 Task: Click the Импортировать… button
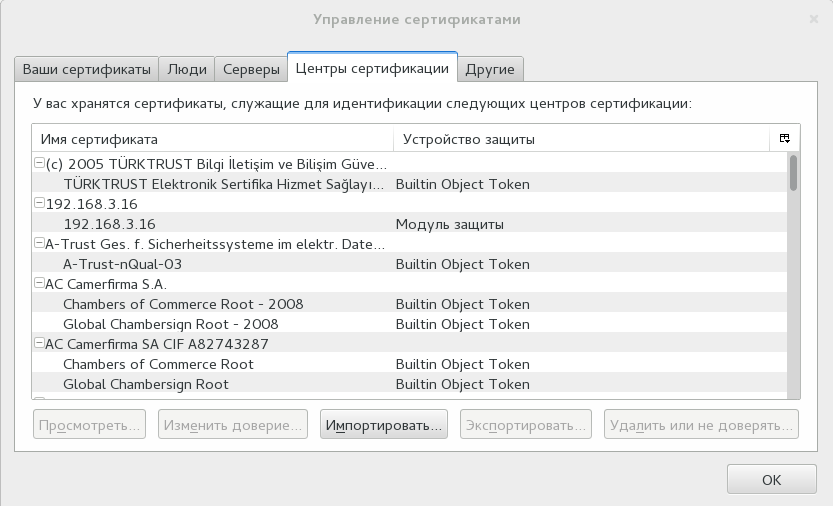[384, 425]
